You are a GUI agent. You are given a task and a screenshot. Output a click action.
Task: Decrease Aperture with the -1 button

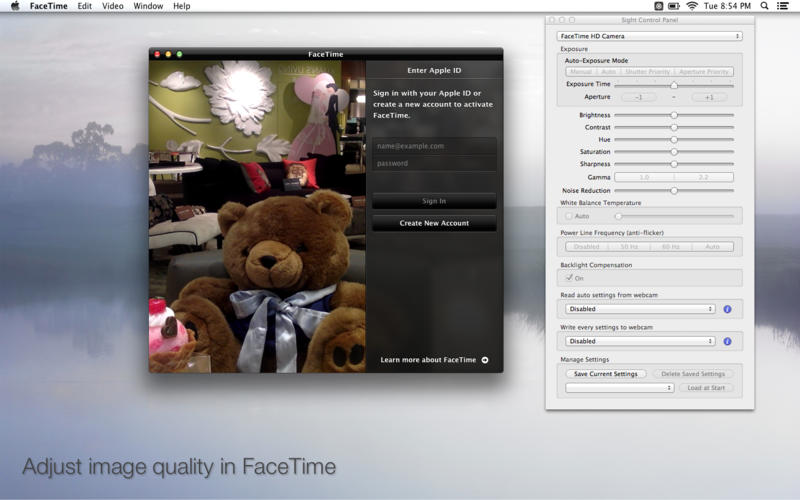click(639, 97)
